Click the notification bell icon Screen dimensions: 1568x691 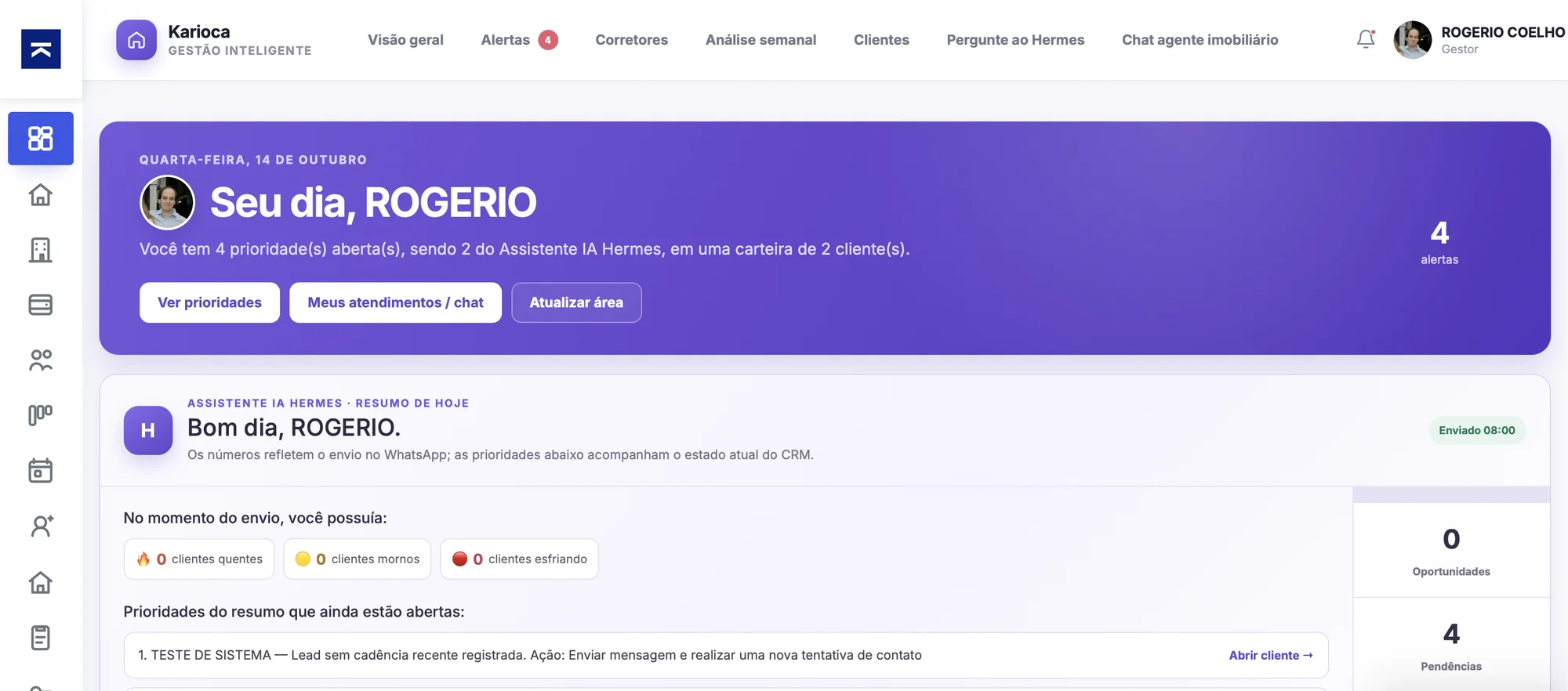click(1366, 39)
